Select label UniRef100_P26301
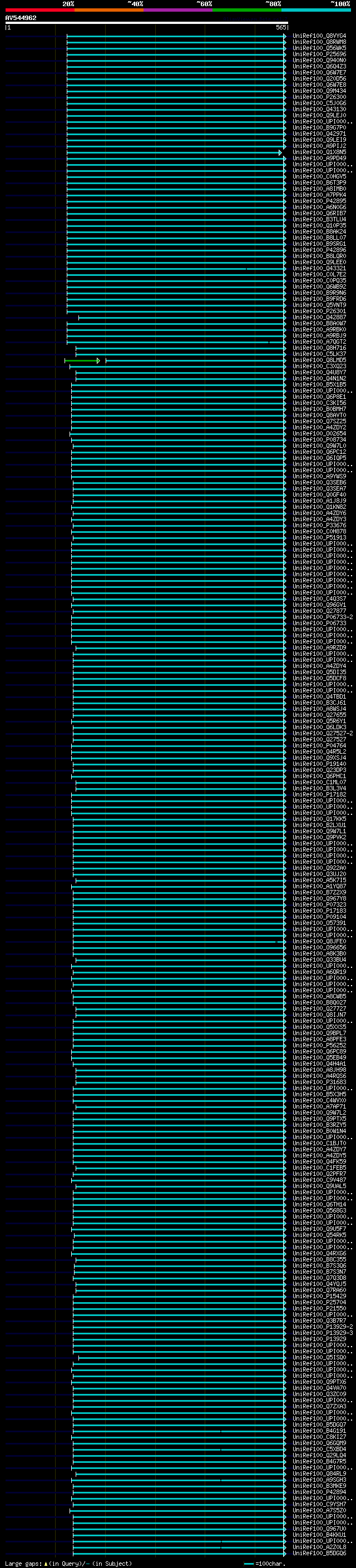Image resolution: width=356 pixels, height=1568 pixels. pyautogui.click(x=319, y=311)
